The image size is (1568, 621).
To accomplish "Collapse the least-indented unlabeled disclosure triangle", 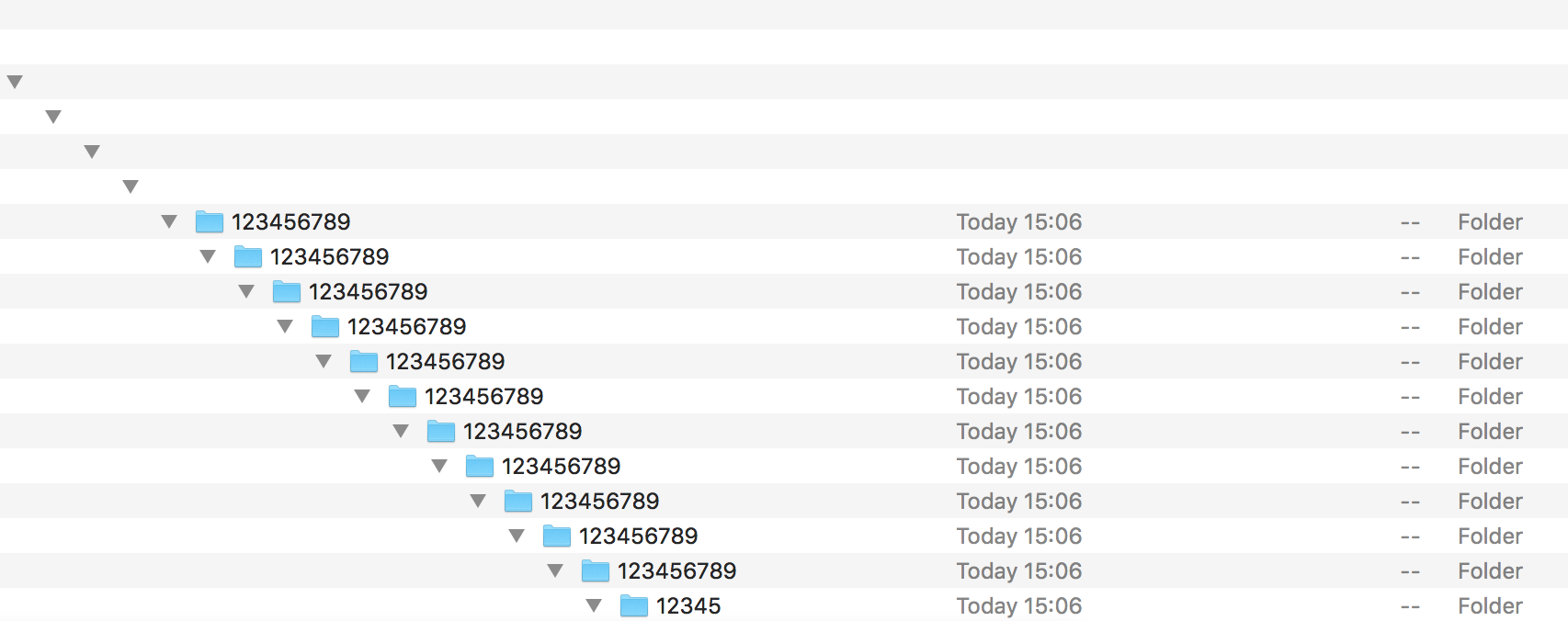I will (x=15, y=83).
